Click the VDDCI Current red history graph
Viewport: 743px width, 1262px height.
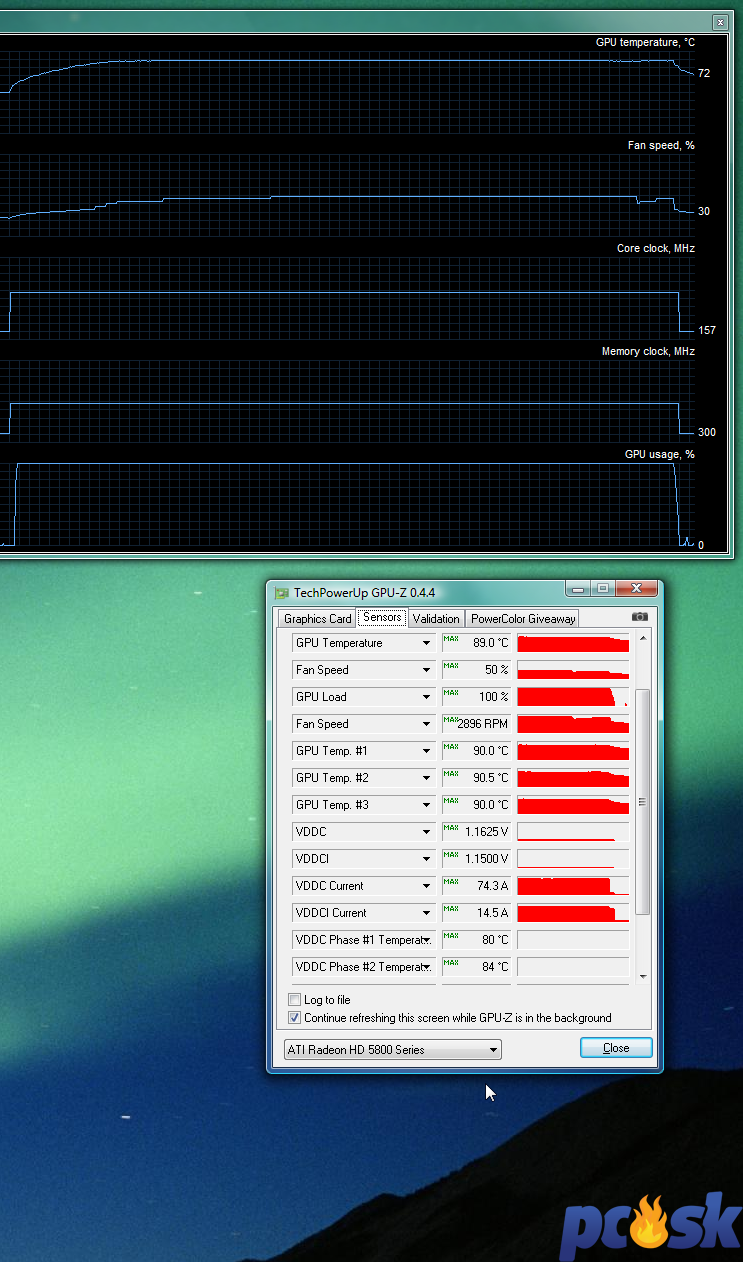click(x=573, y=913)
